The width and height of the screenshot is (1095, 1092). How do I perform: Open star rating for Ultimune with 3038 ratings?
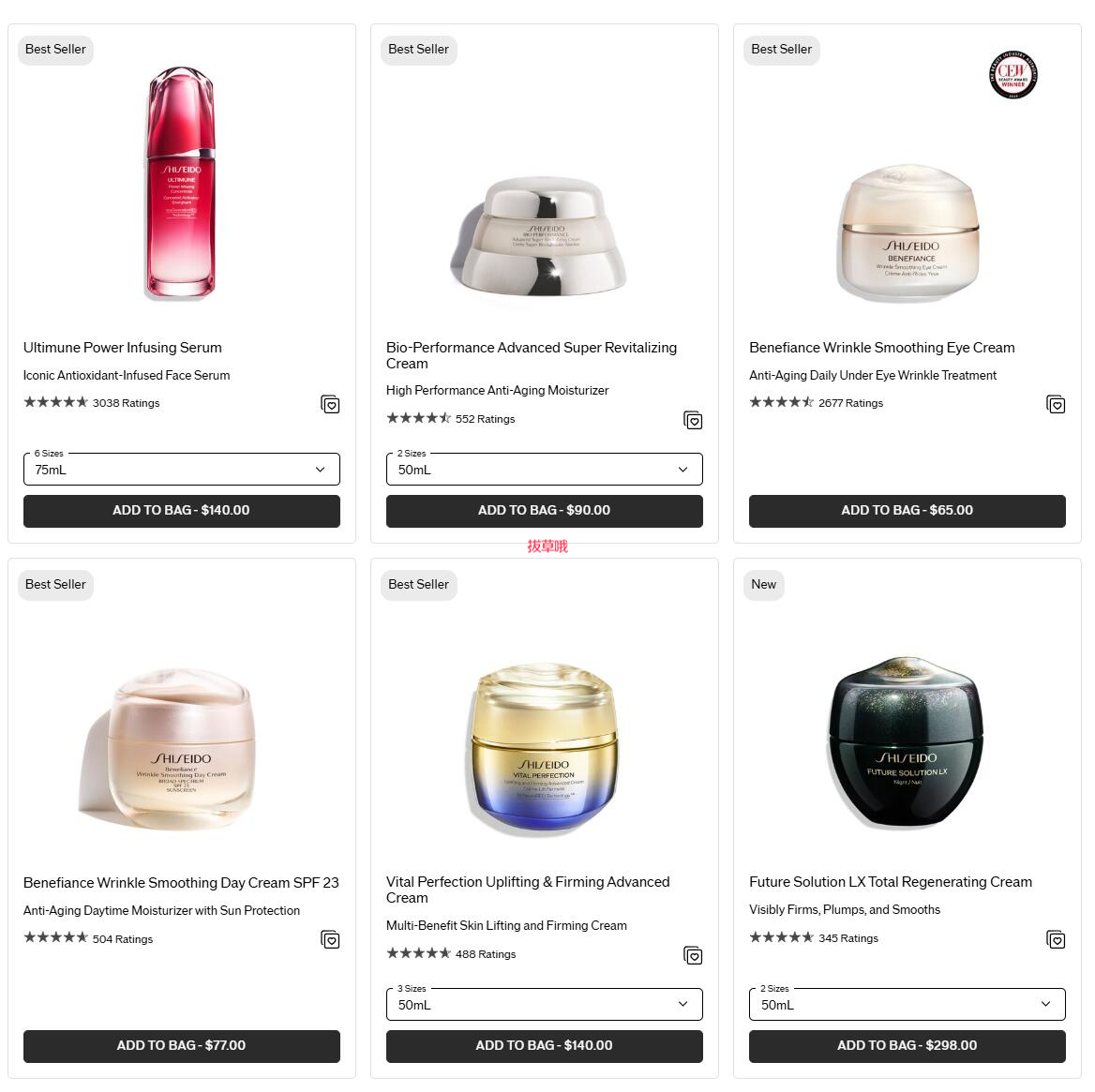click(56, 402)
